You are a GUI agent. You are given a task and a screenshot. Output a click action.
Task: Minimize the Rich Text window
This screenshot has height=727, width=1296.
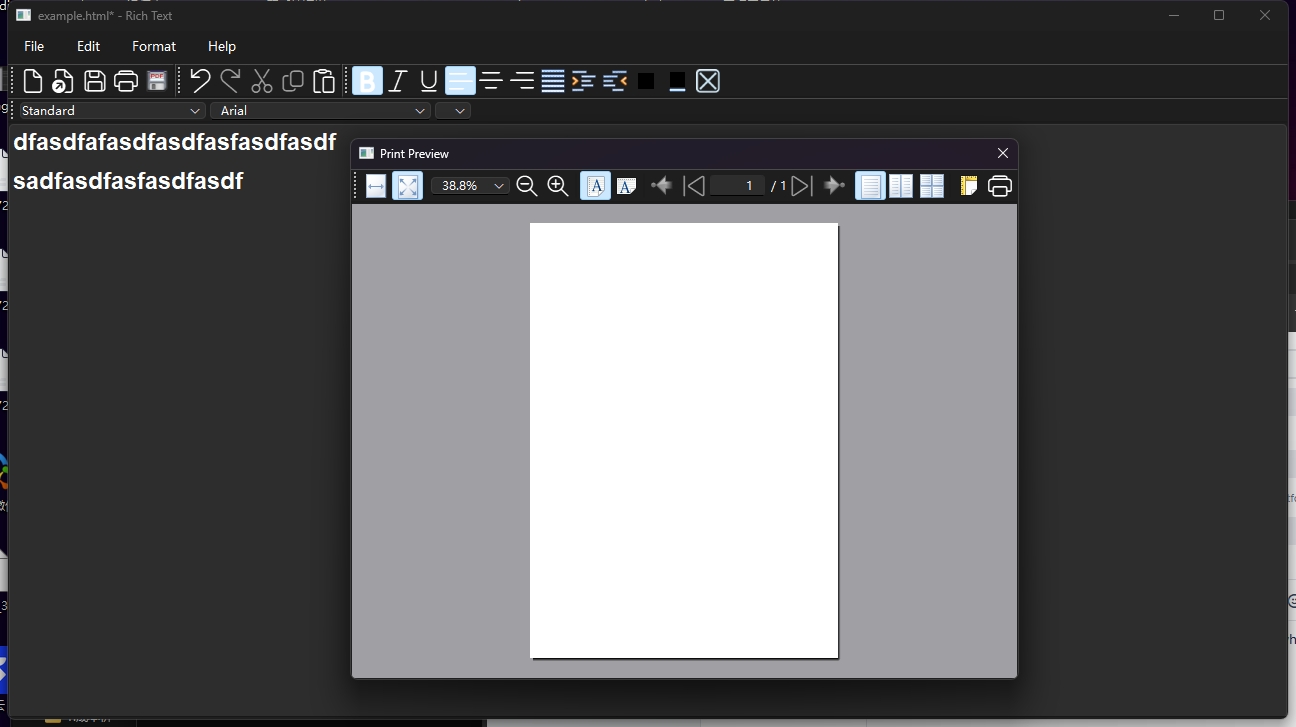pos(1174,15)
